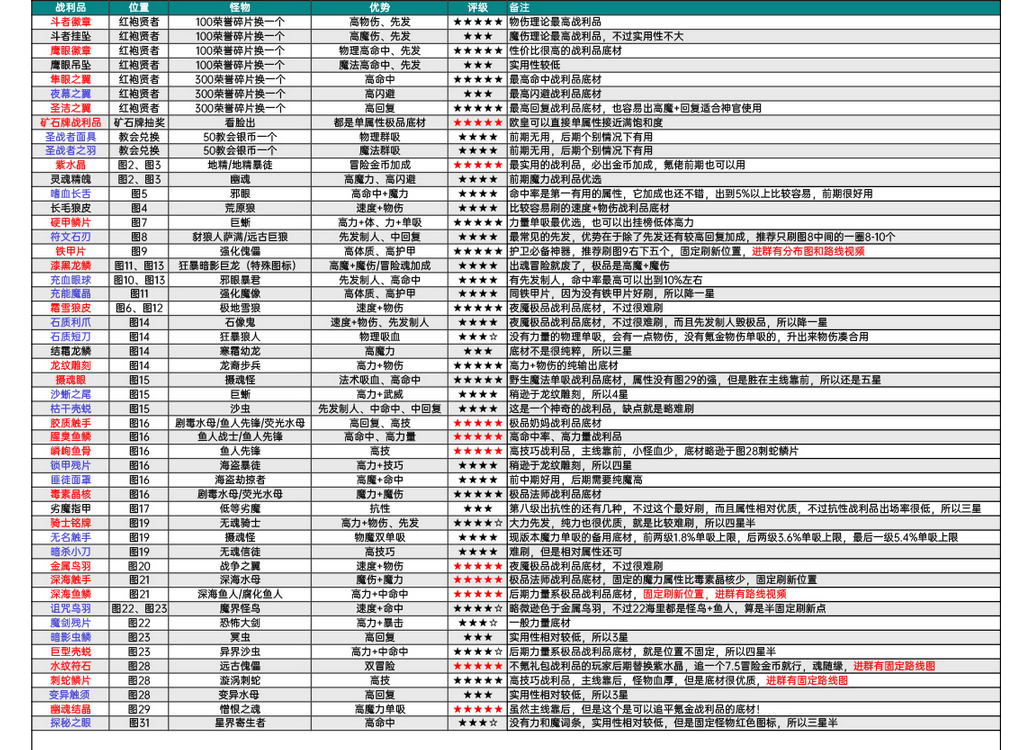Select the 怪物 column header

click(x=240, y=7)
